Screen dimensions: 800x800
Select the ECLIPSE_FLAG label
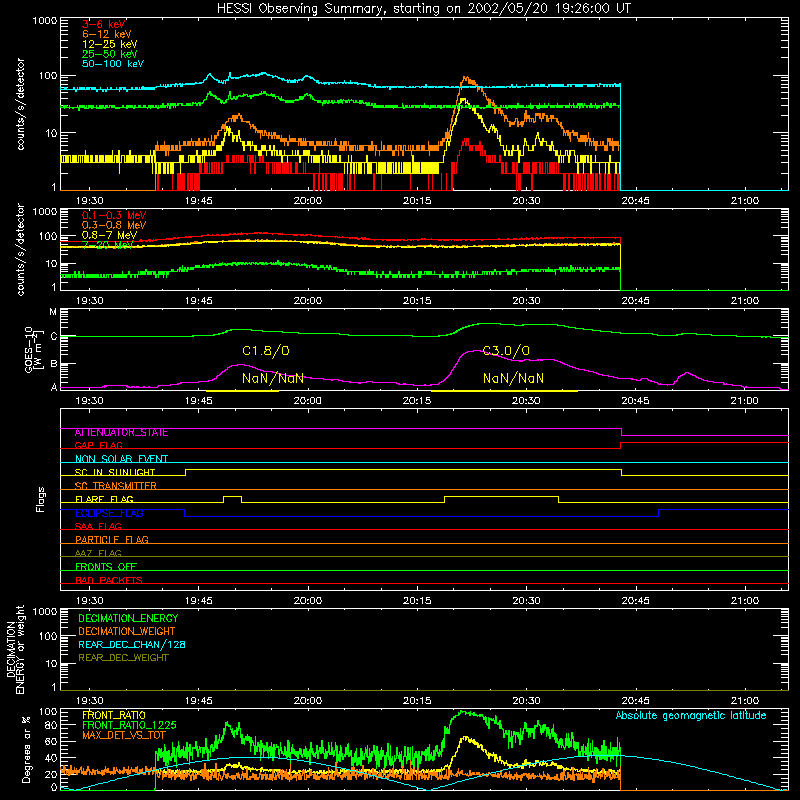point(109,513)
